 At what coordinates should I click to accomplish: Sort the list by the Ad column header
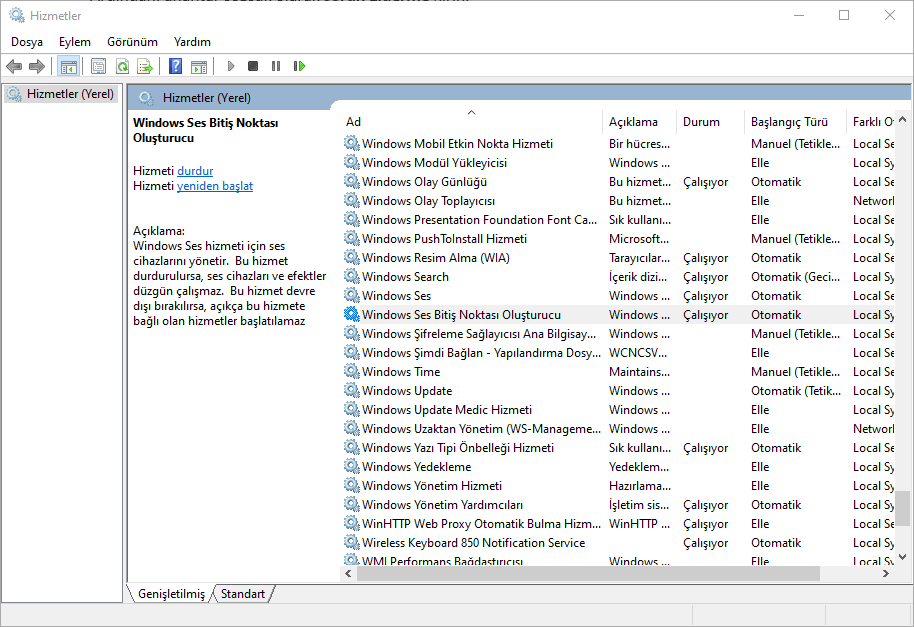point(470,122)
